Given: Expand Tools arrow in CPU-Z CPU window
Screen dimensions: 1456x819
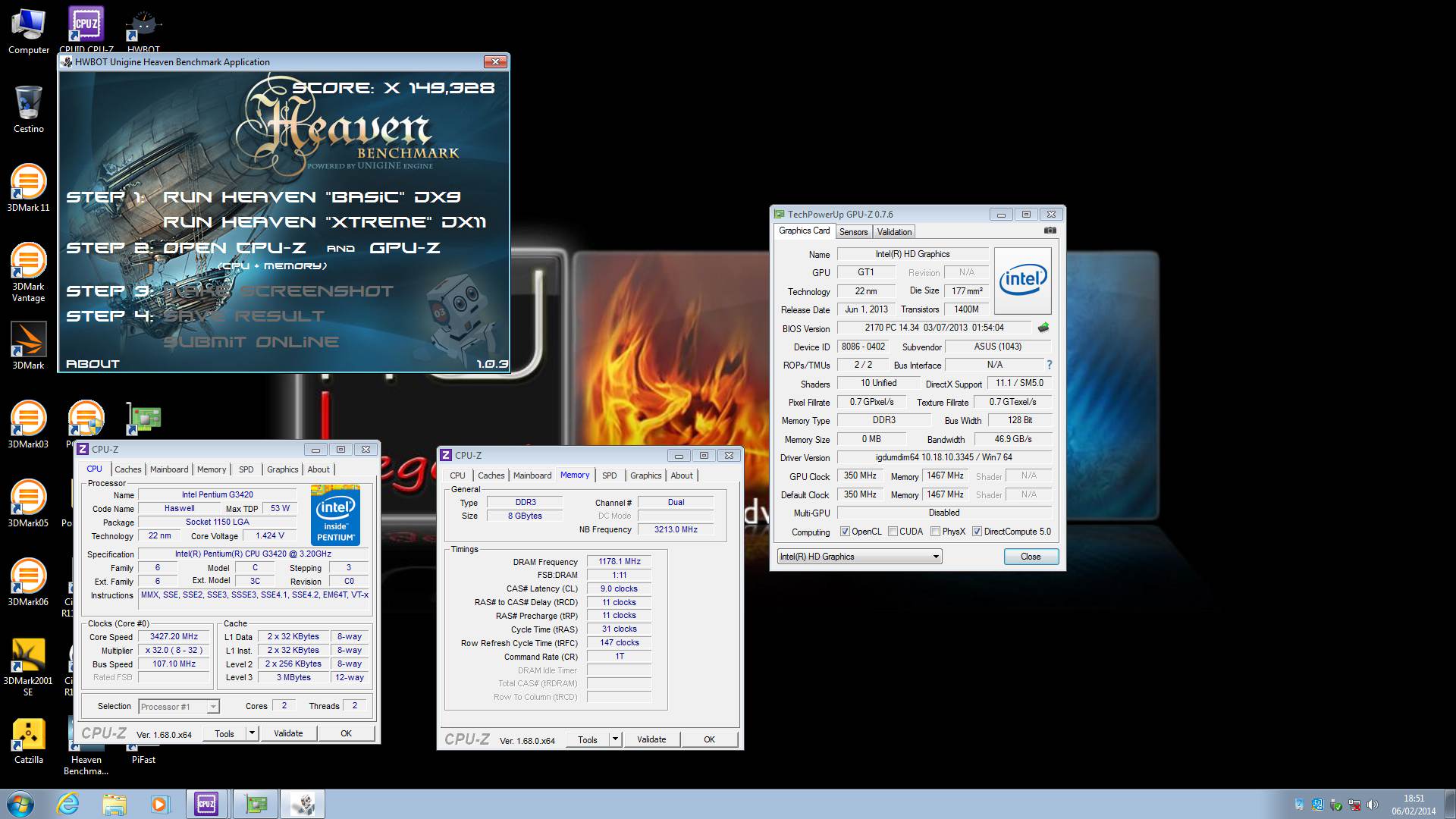Looking at the screenshot, I should point(252,733).
